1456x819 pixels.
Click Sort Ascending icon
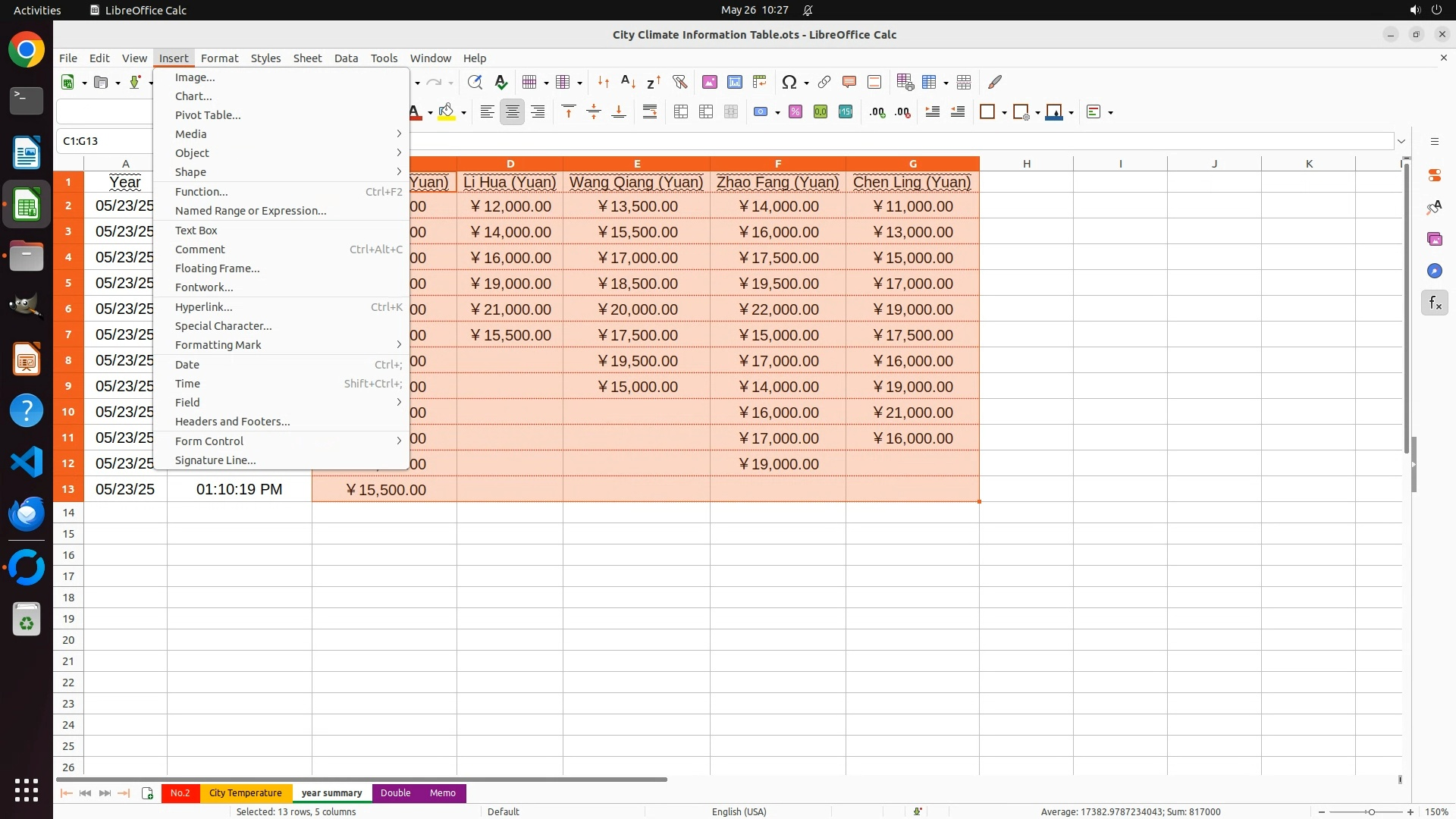pos(628,82)
